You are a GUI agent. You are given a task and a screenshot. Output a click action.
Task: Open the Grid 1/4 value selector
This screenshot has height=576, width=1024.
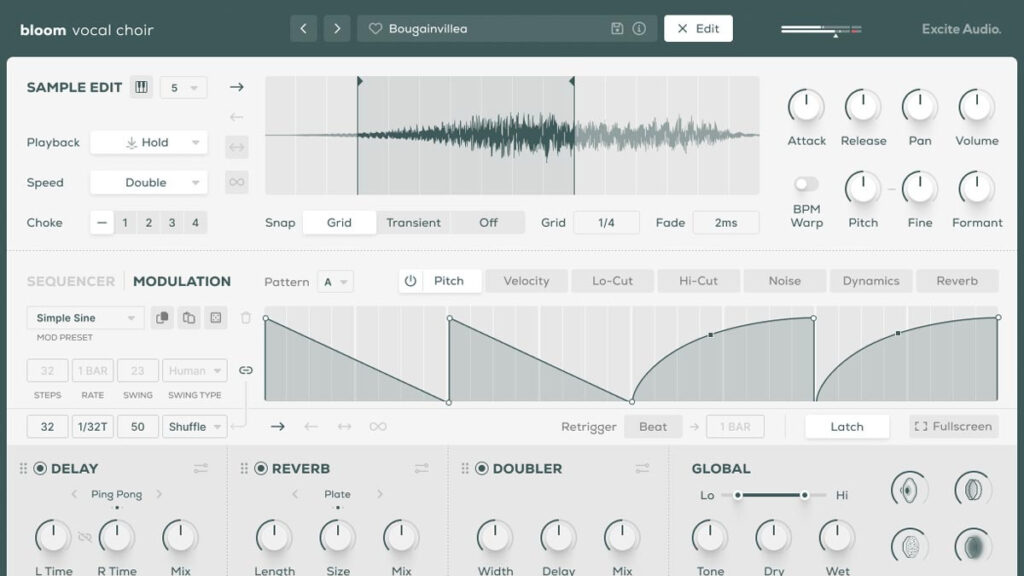(x=606, y=223)
